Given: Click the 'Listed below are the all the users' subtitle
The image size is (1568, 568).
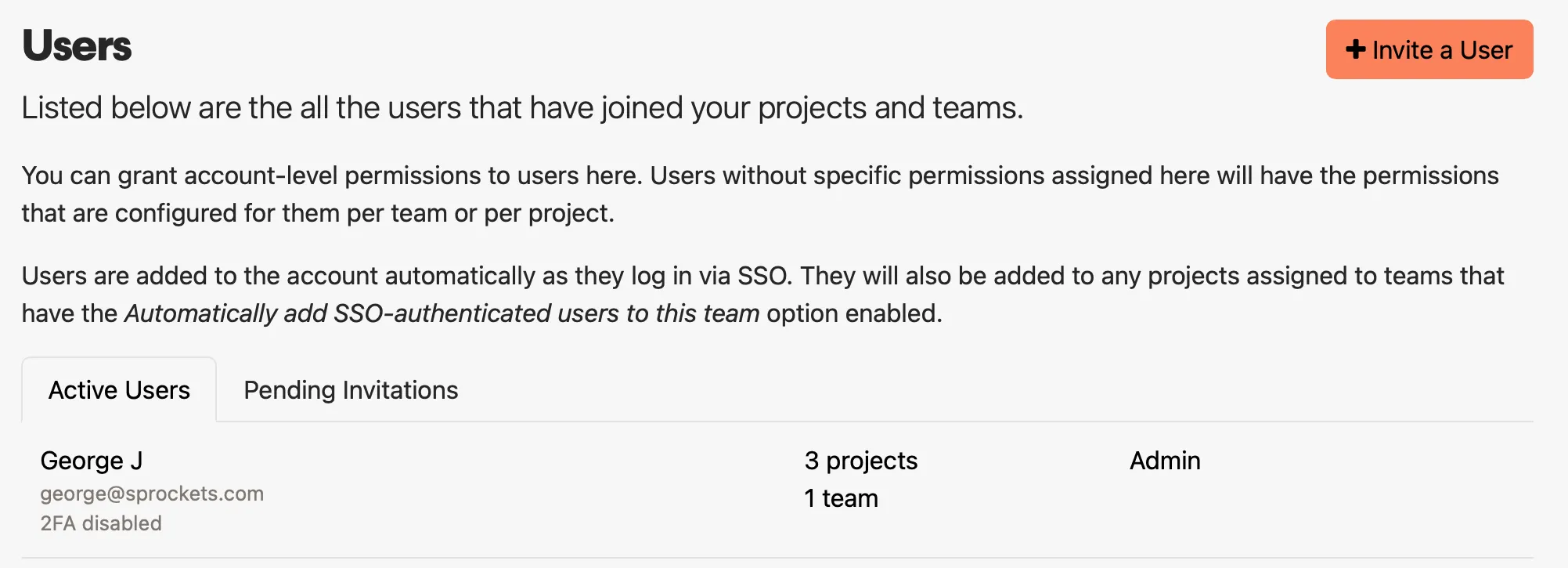Looking at the screenshot, I should click(x=522, y=108).
